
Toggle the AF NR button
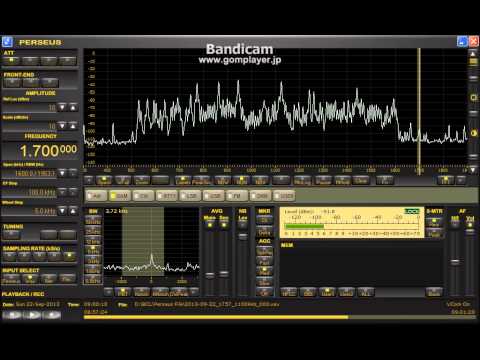point(455,225)
